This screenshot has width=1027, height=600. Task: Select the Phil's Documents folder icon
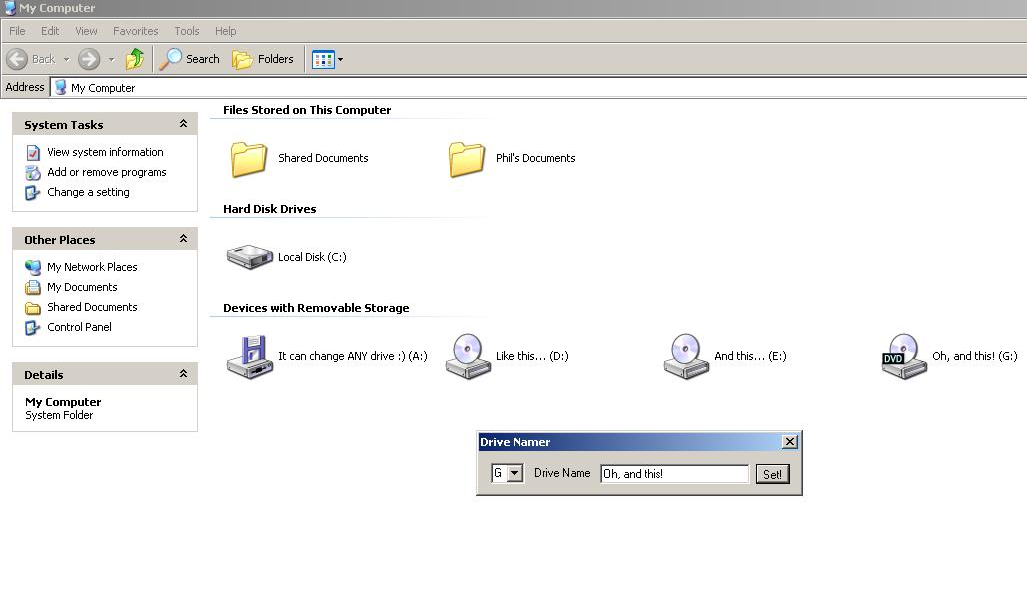[467, 159]
